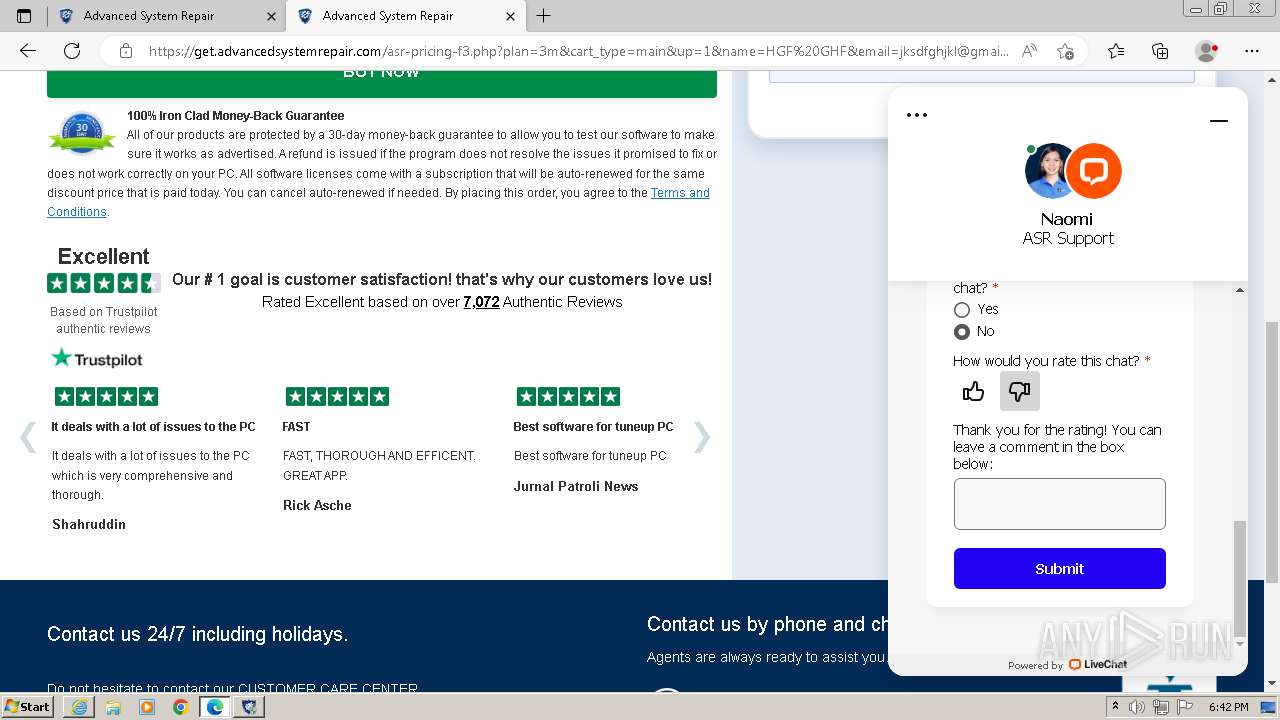Launch Google Chrome from taskbar

coord(180,707)
